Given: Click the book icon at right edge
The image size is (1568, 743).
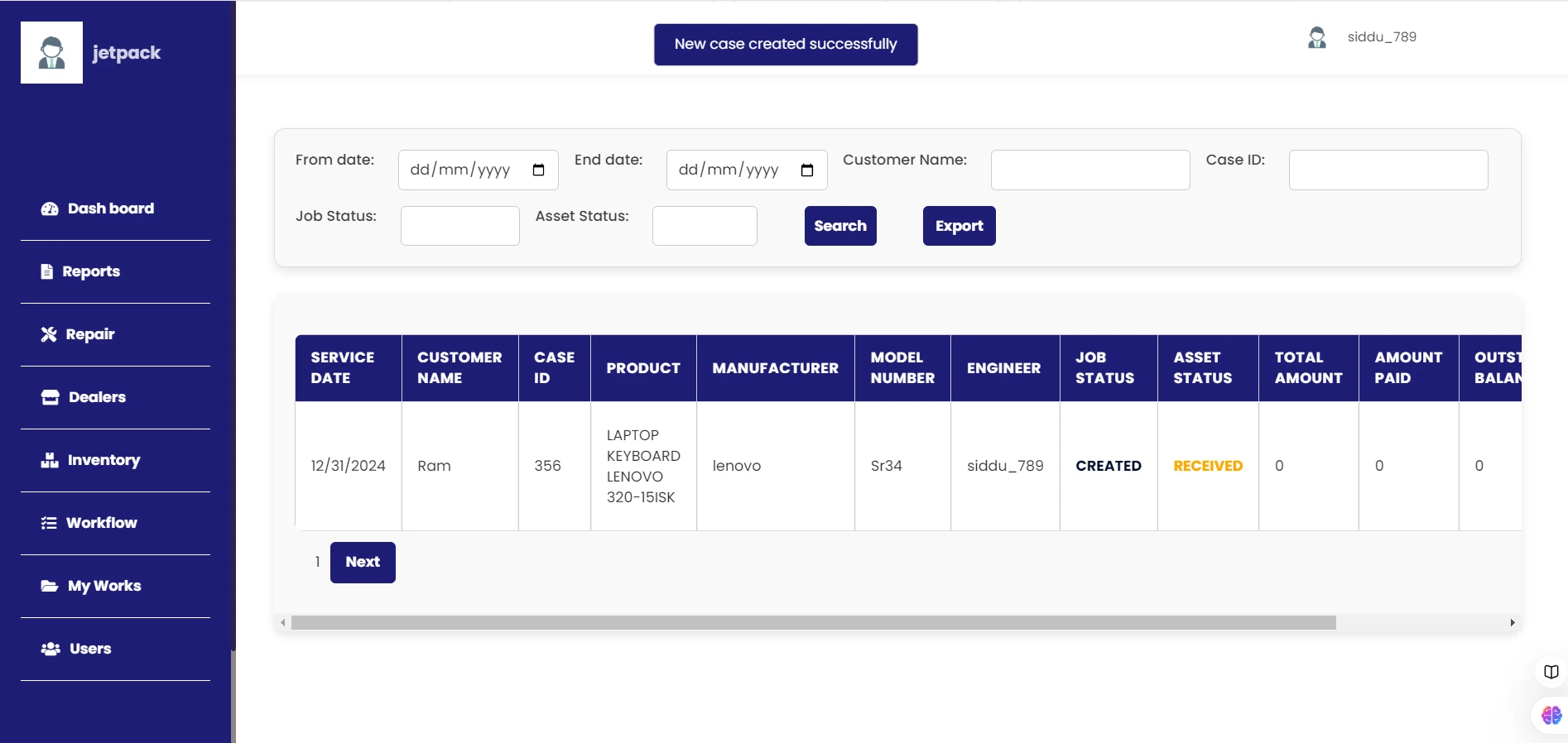Looking at the screenshot, I should (1551, 671).
